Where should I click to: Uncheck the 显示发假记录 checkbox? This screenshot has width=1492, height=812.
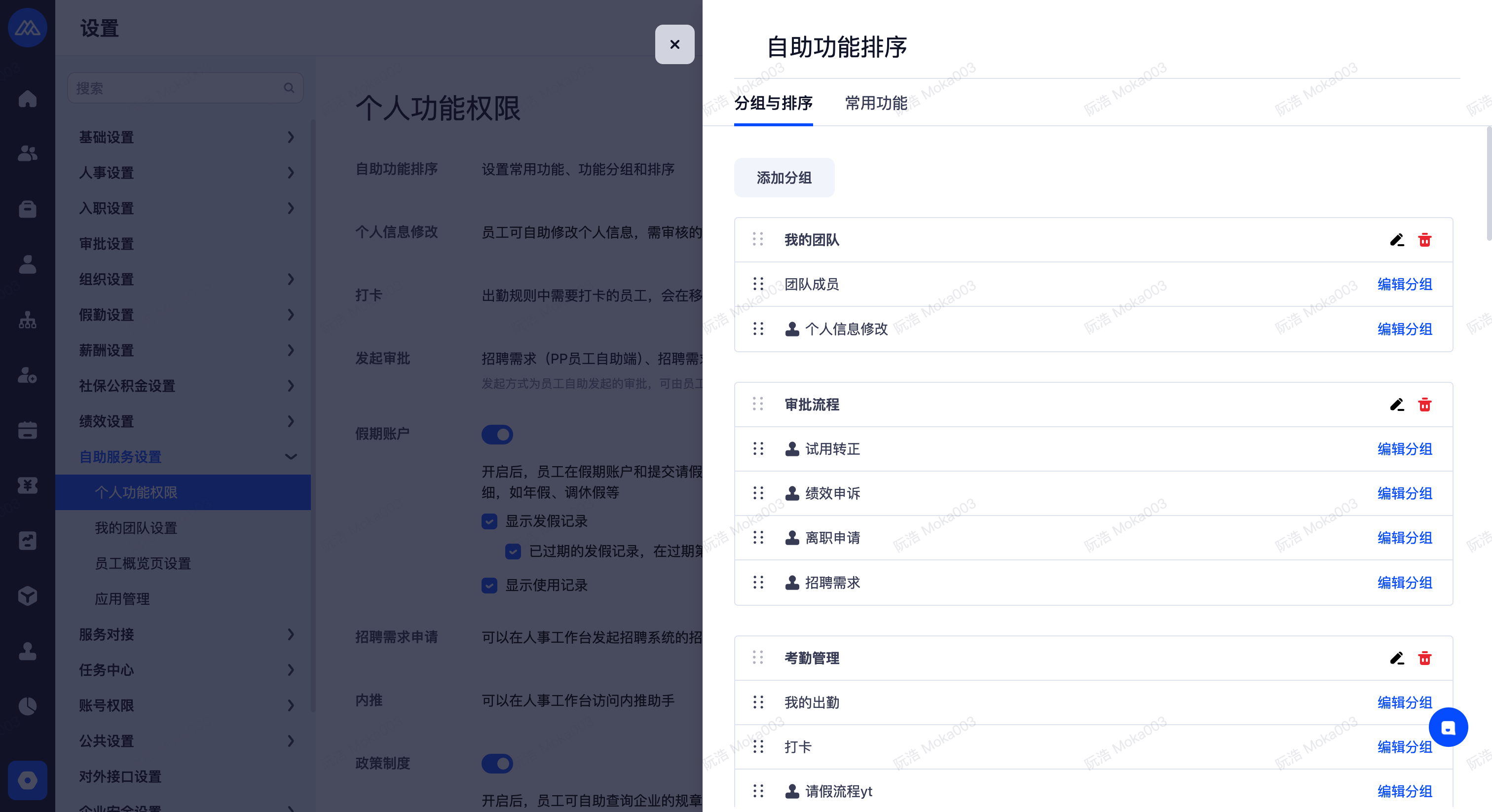pos(489,521)
